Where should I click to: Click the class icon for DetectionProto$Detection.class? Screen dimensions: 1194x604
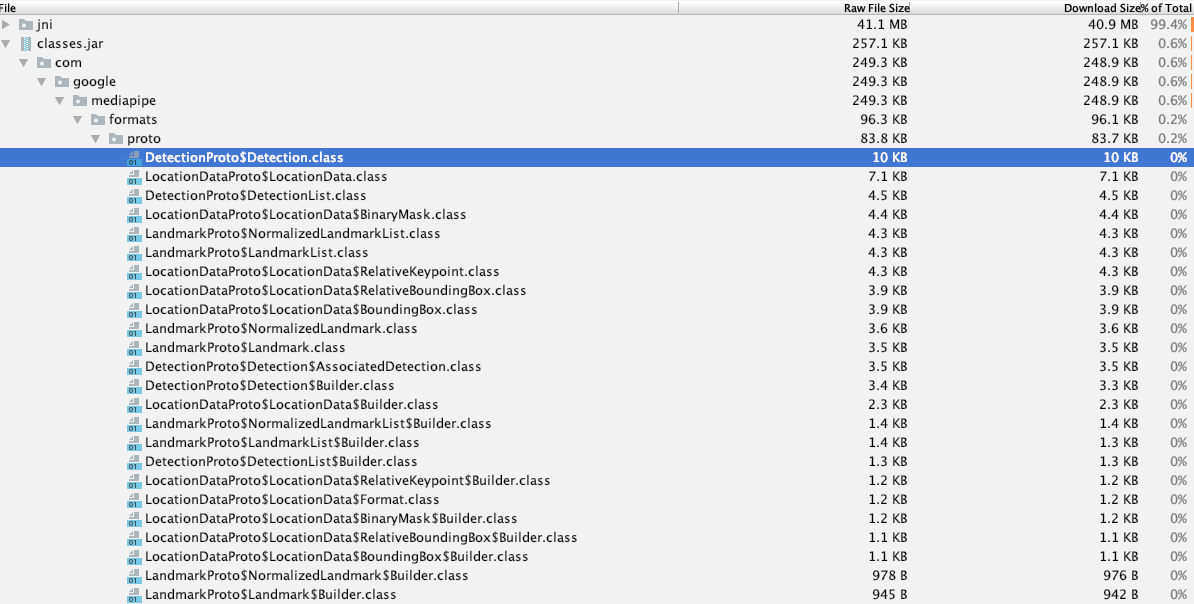click(x=133, y=157)
